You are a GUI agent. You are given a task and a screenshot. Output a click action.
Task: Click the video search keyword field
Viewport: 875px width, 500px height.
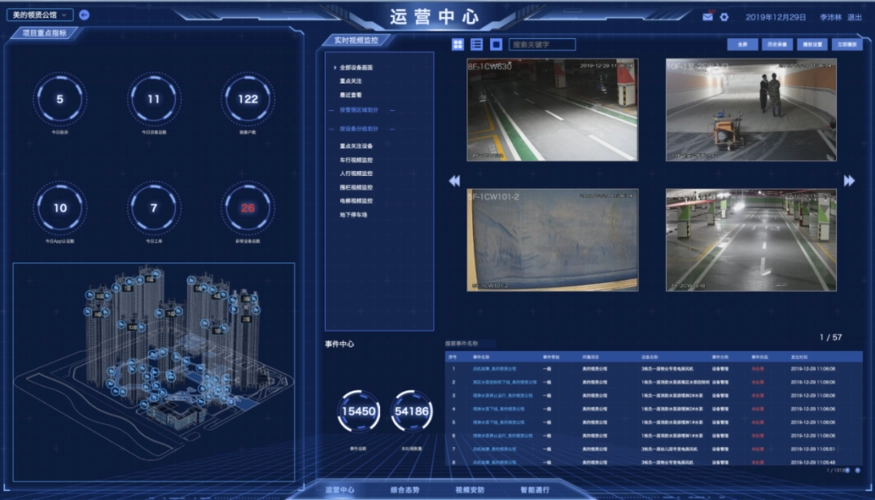542,44
